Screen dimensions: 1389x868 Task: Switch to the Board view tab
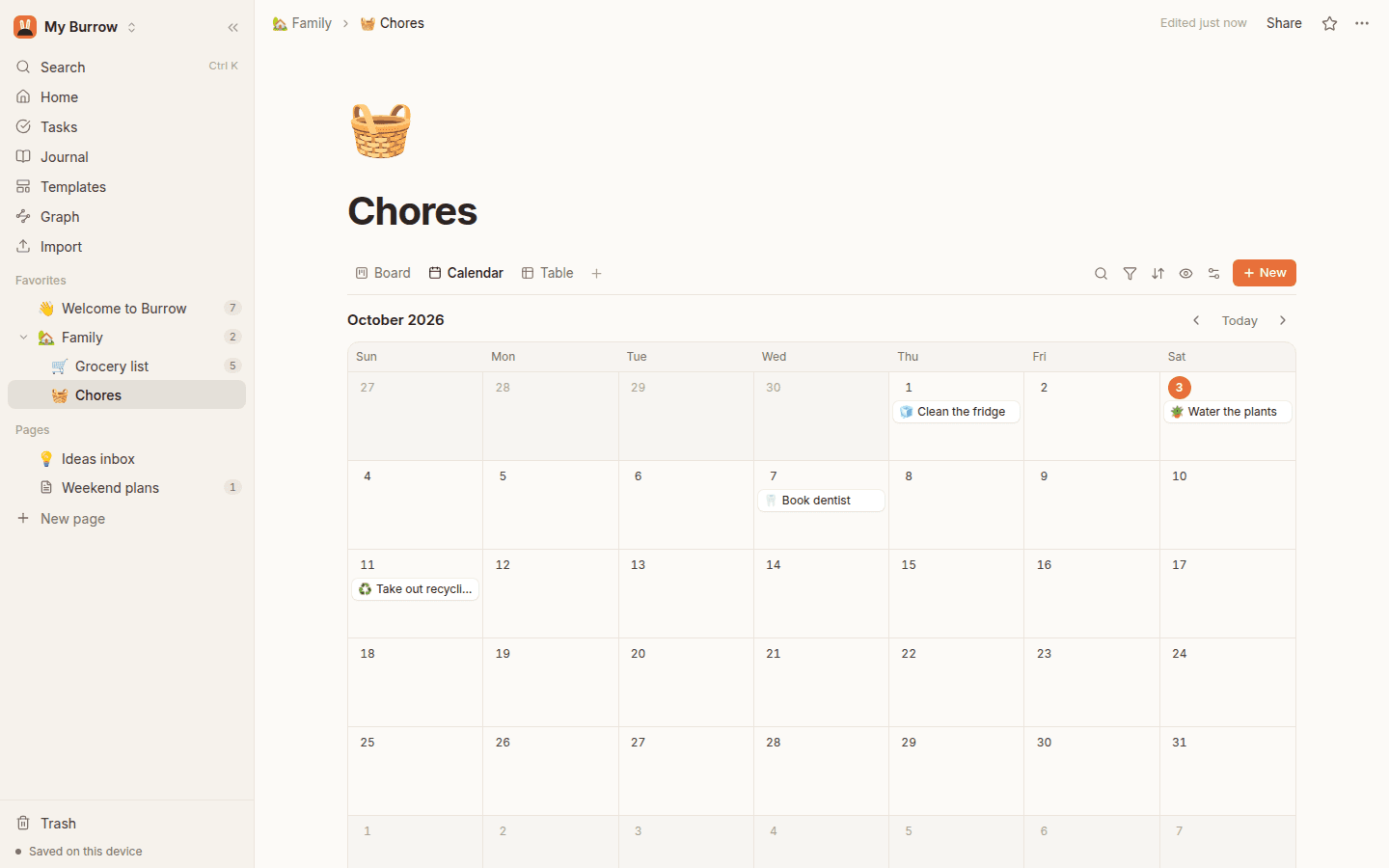point(383,273)
